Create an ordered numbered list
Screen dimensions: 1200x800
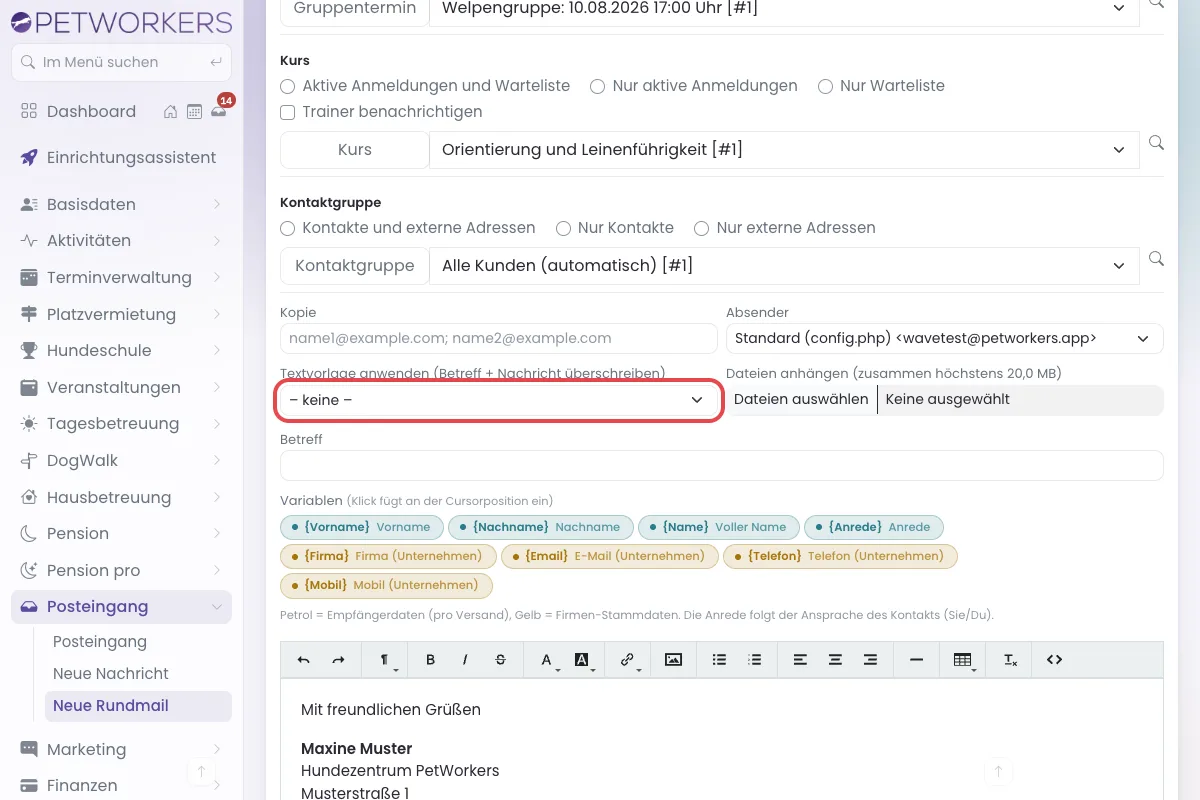point(755,660)
